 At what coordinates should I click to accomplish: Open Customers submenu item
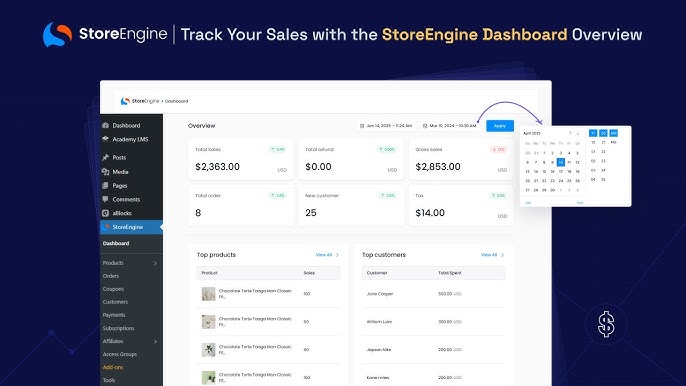[x=115, y=302]
